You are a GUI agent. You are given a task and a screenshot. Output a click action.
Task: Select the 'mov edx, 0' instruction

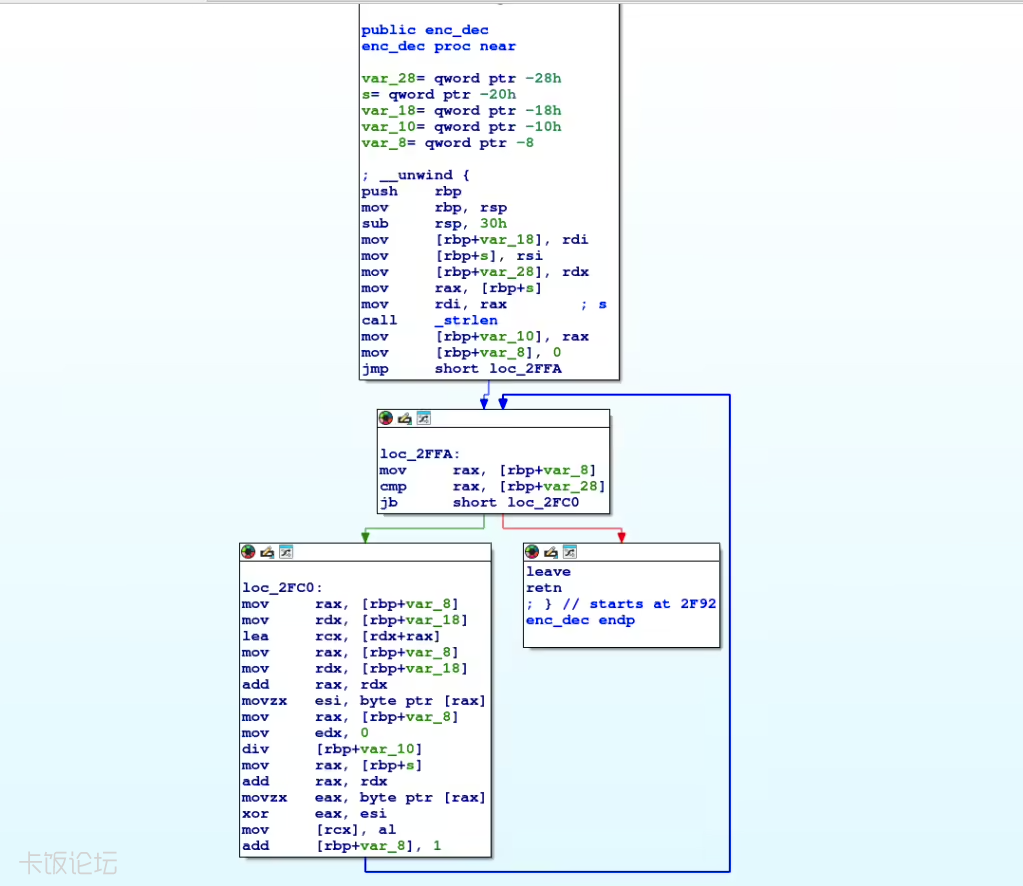305,733
